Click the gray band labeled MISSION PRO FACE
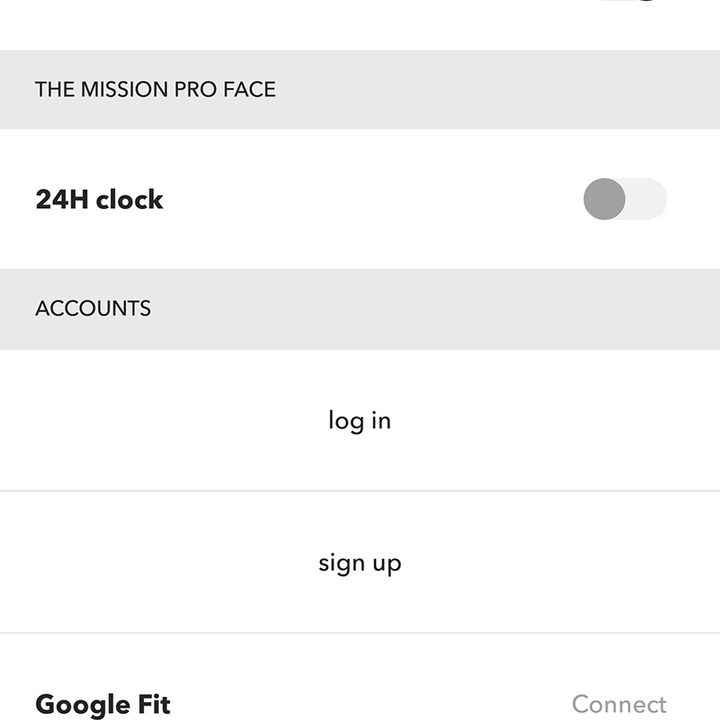This screenshot has height=720, width=720. click(360, 90)
